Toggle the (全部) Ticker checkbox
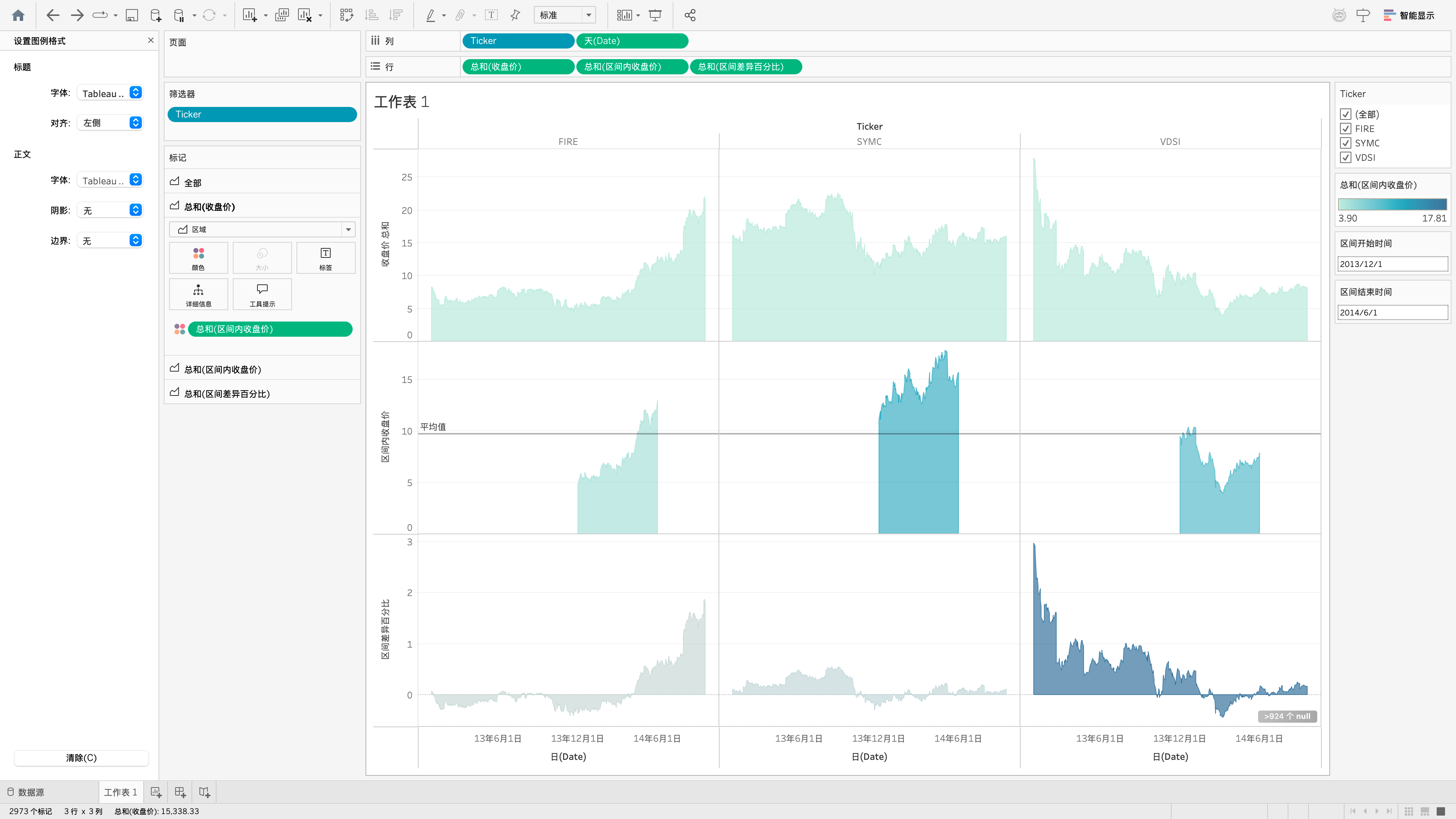Image resolution: width=1456 pixels, height=819 pixels. click(1346, 114)
